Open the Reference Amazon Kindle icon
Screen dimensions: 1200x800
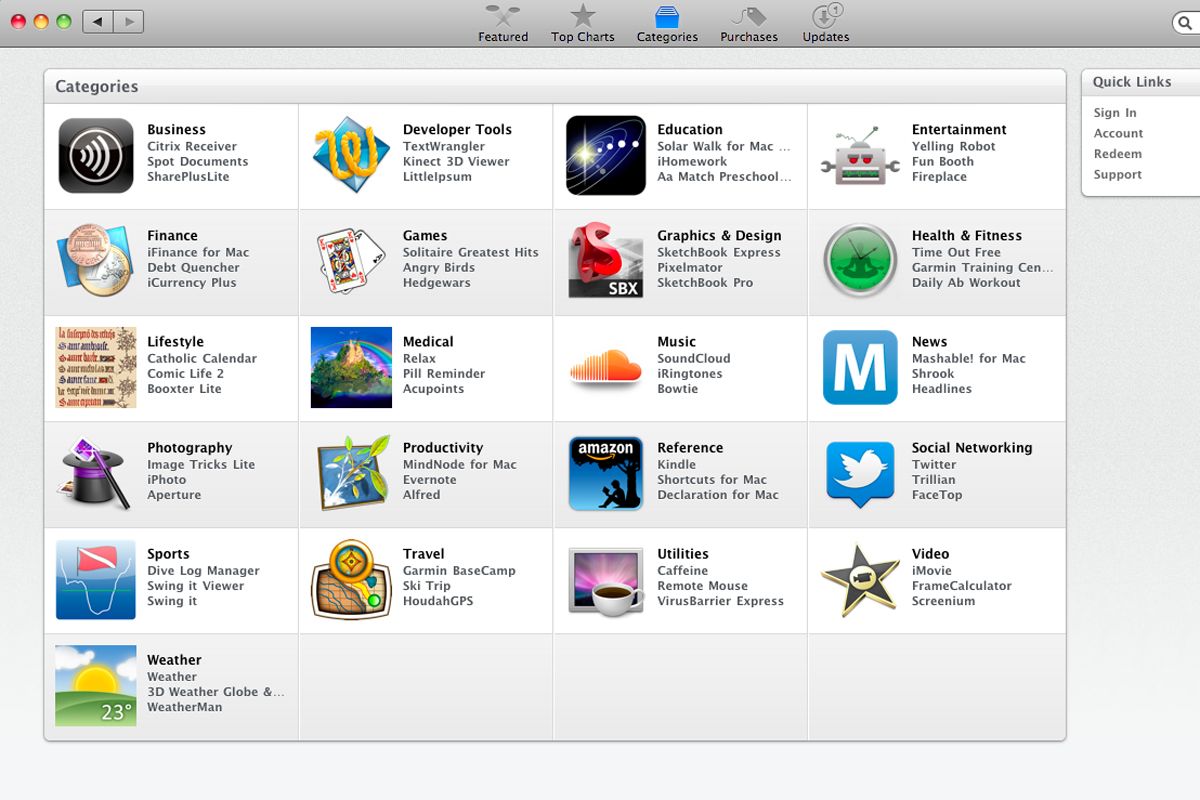606,473
